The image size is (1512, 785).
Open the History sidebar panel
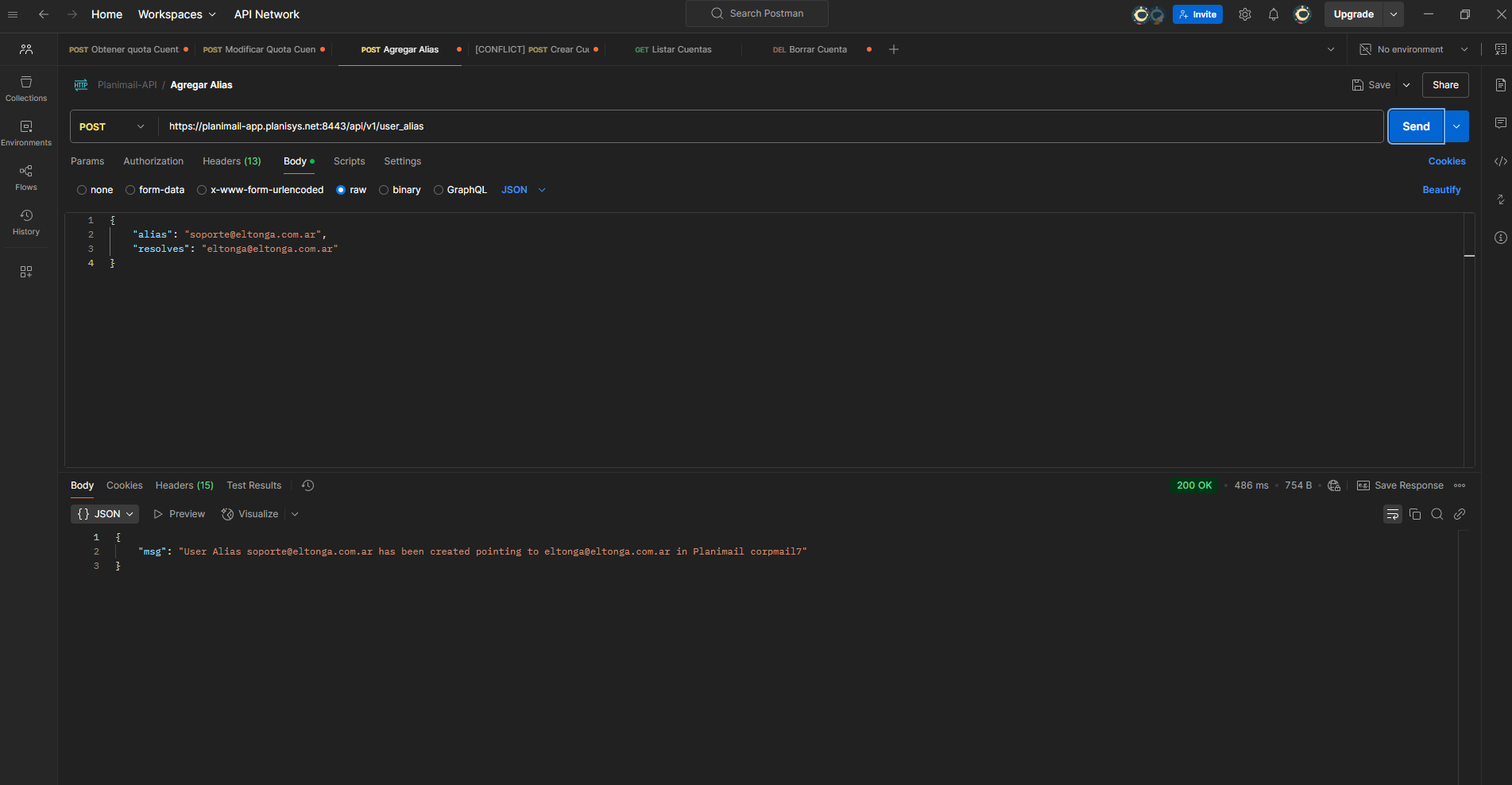[x=26, y=222]
